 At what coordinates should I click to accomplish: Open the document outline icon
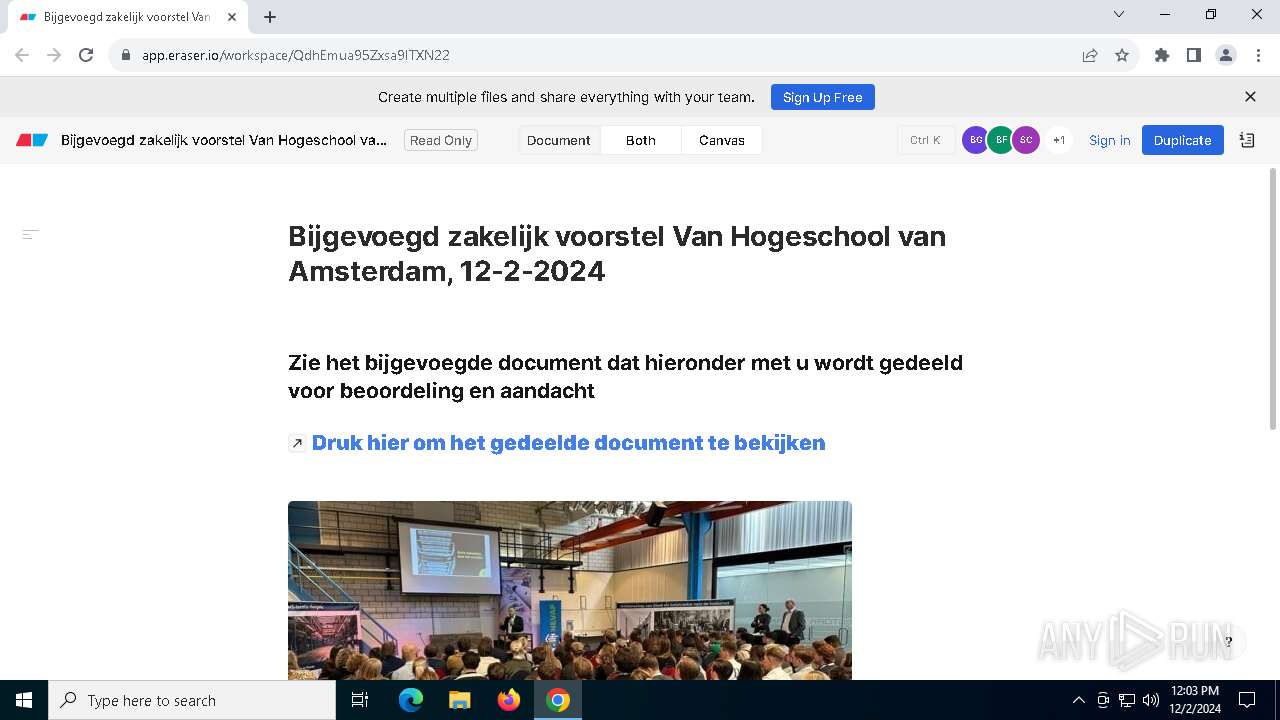31,234
